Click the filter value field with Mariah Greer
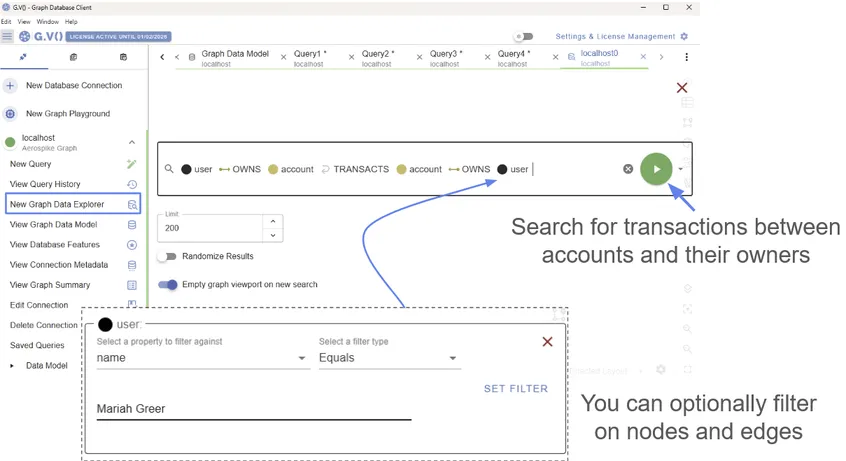Viewport: 846px width, 461px height. coord(254,409)
